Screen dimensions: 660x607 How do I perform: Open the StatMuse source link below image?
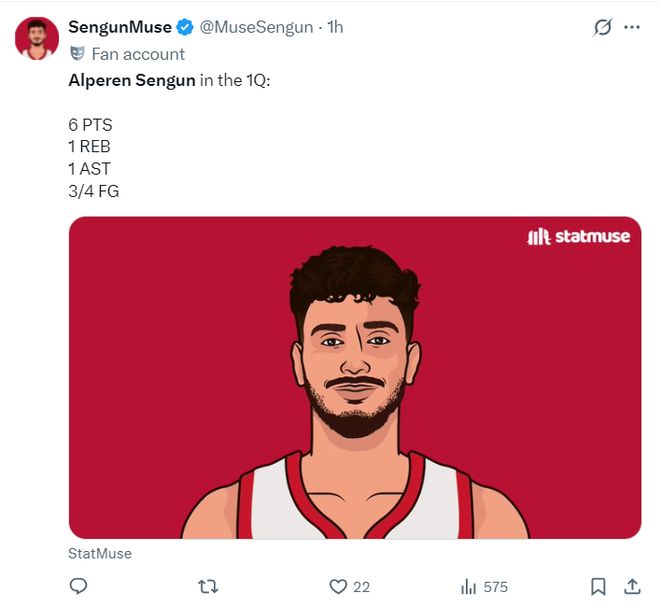(100, 553)
